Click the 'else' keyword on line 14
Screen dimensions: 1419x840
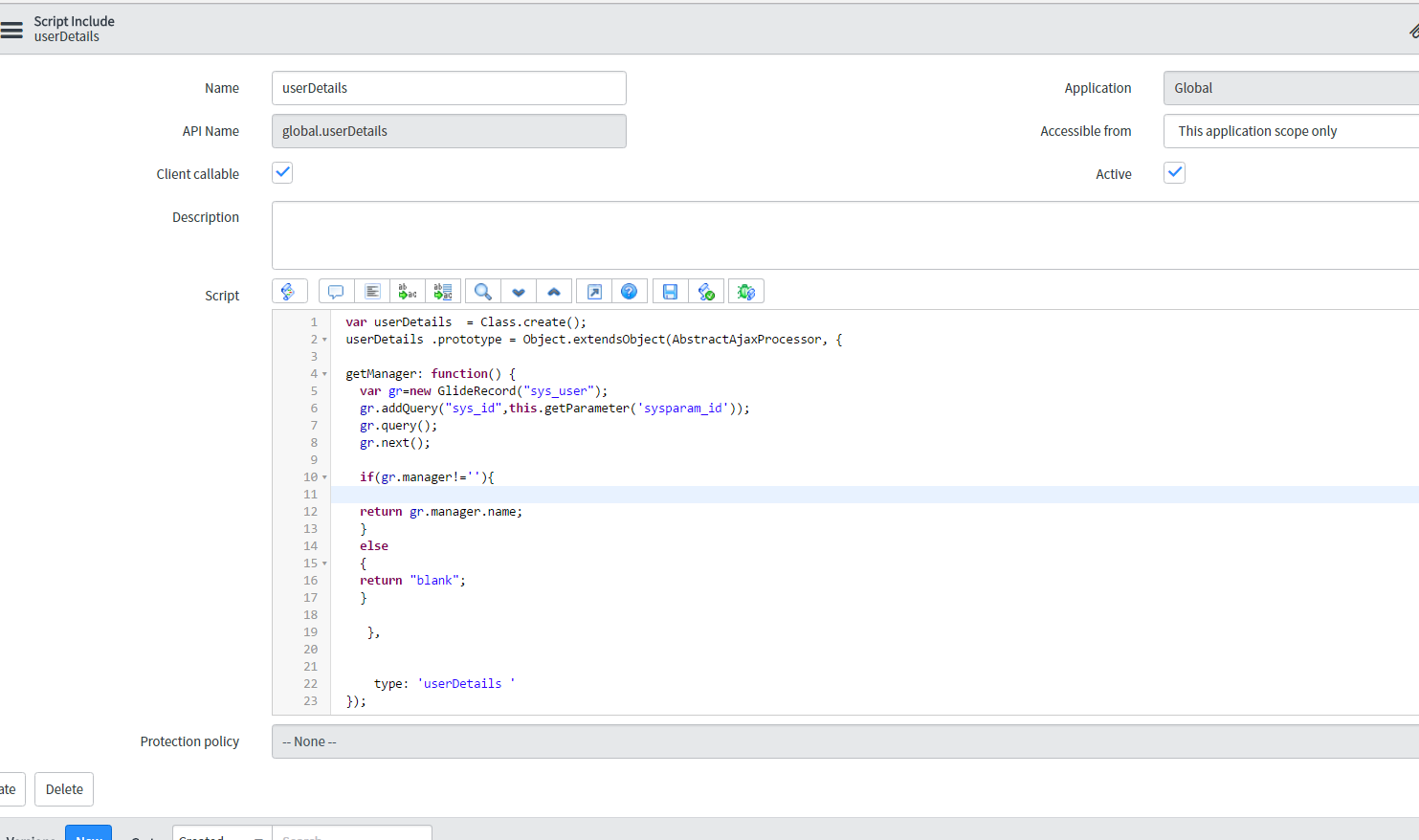[x=374, y=546]
